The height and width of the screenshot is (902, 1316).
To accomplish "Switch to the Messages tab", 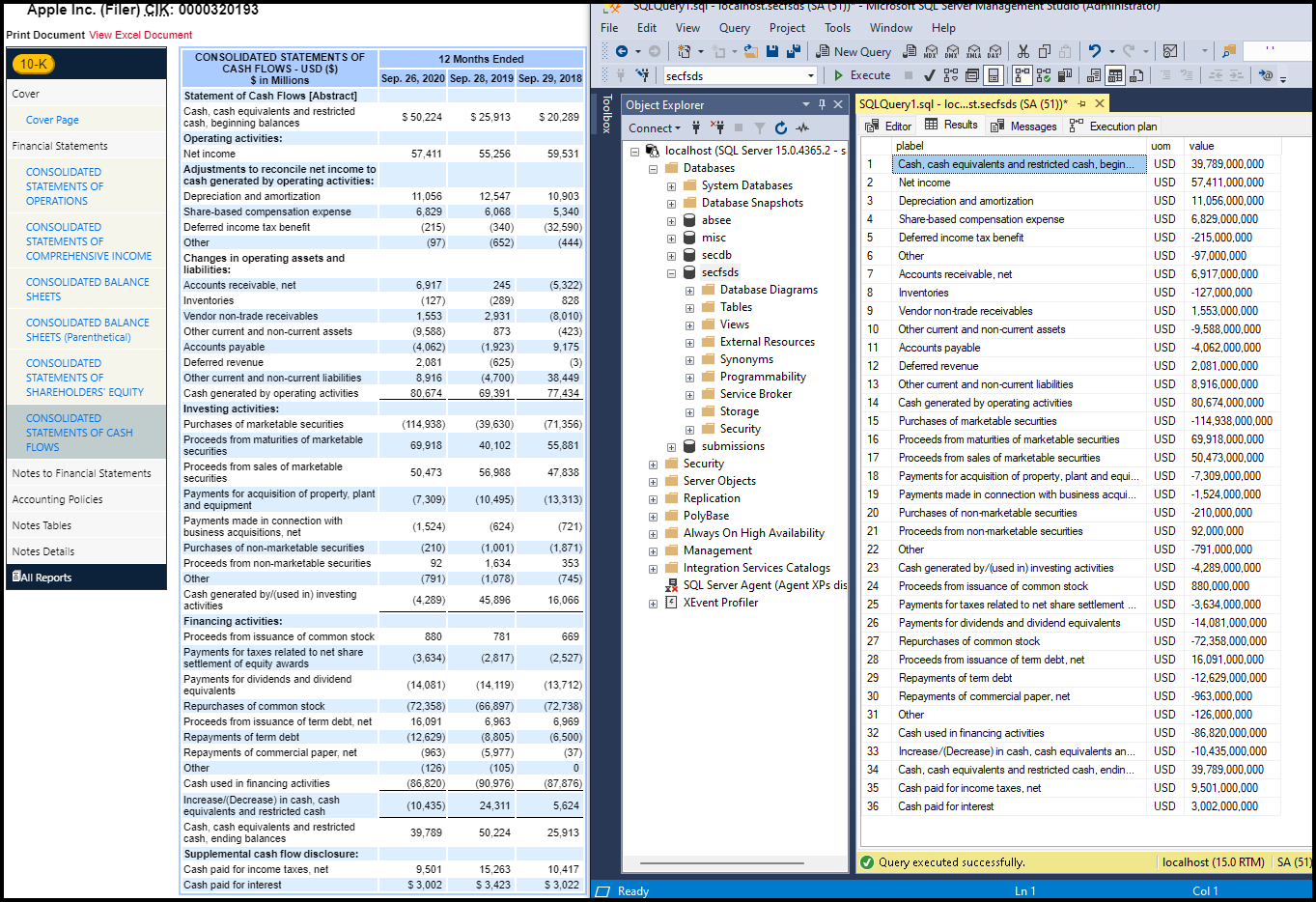I will [1023, 126].
